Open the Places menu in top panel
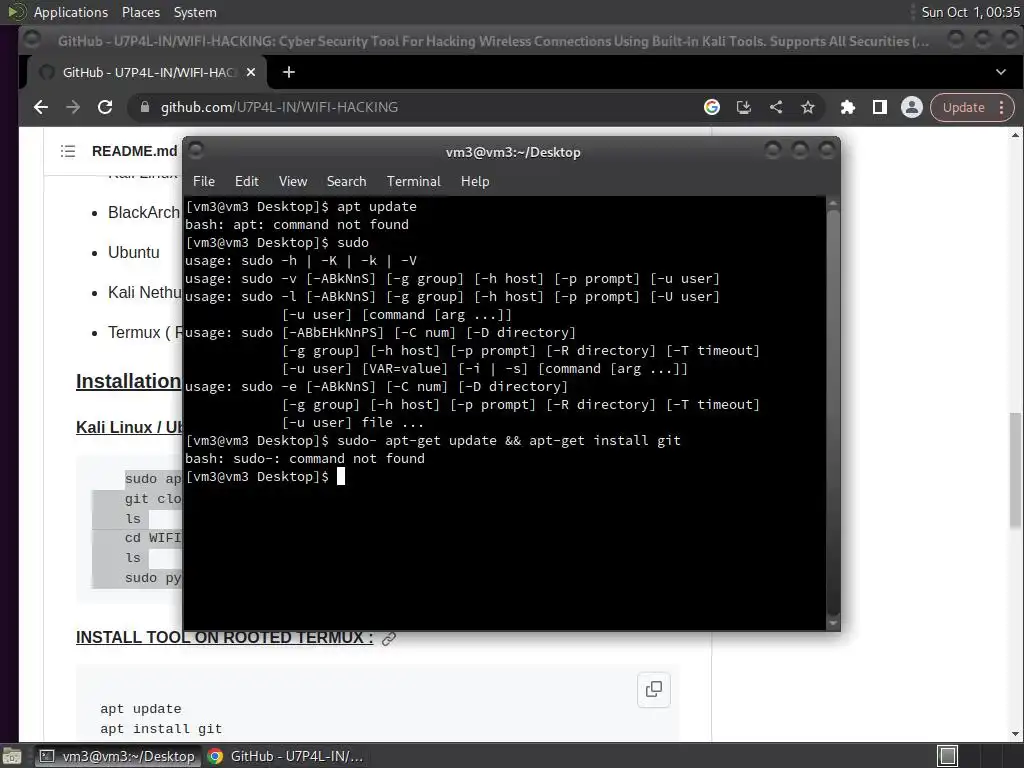 [140, 12]
